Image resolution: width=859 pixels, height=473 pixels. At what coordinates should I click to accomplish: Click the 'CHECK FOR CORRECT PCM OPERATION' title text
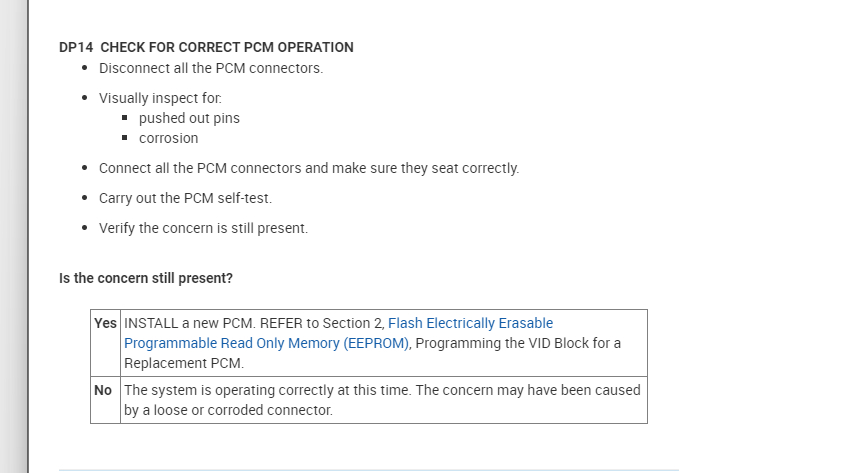click(227, 47)
